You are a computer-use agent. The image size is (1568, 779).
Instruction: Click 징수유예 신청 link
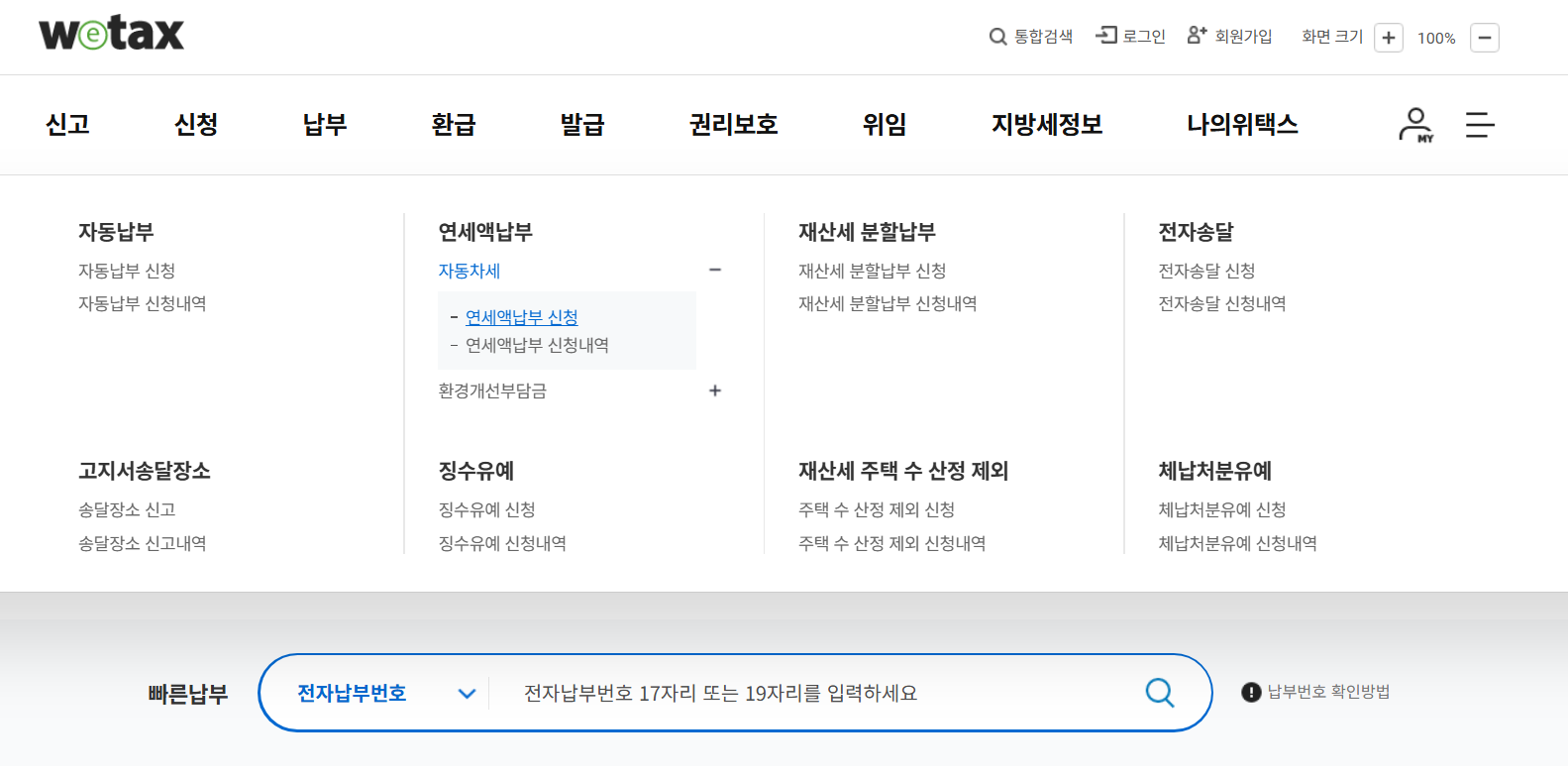tap(486, 509)
